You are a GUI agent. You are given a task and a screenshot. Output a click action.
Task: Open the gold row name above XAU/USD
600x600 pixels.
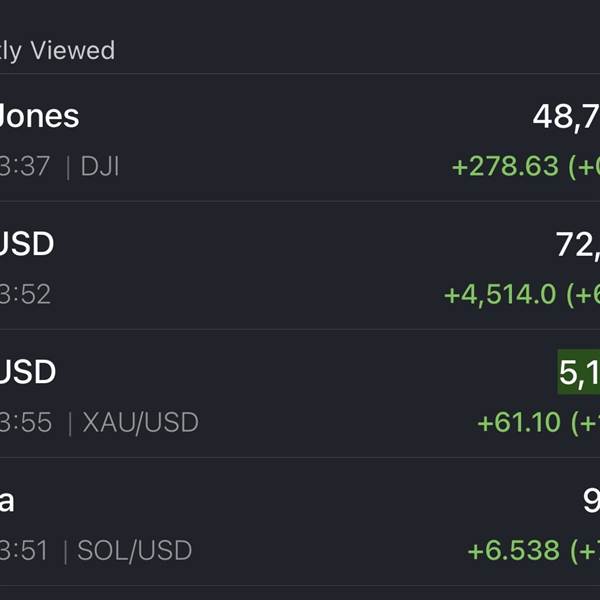pos(27,372)
